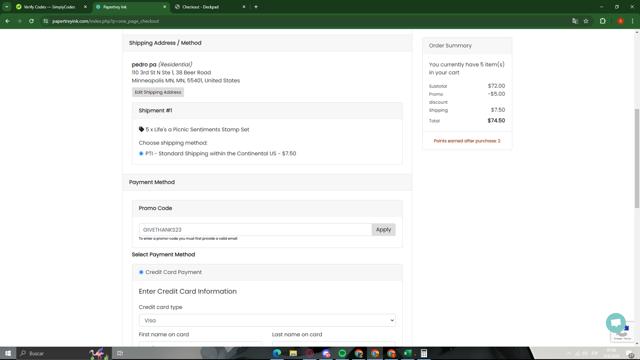640x360 pixels.
Task: Click Edit Shipping Address button
Action: 158,92
